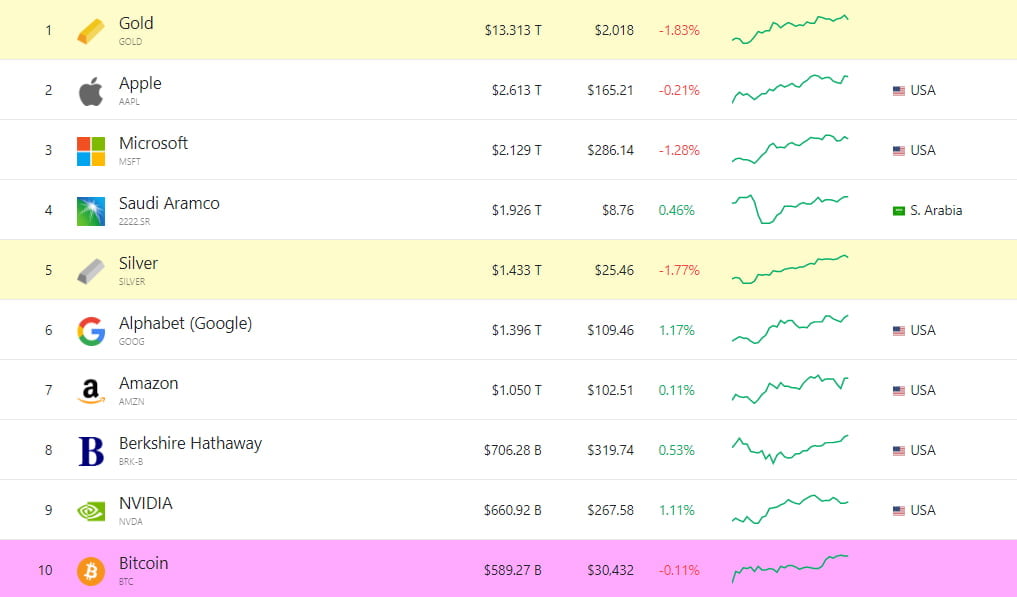The width and height of the screenshot is (1017, 597).
Task: Click the Gold price trend sparkline
Action: click(x=790, y=29)
